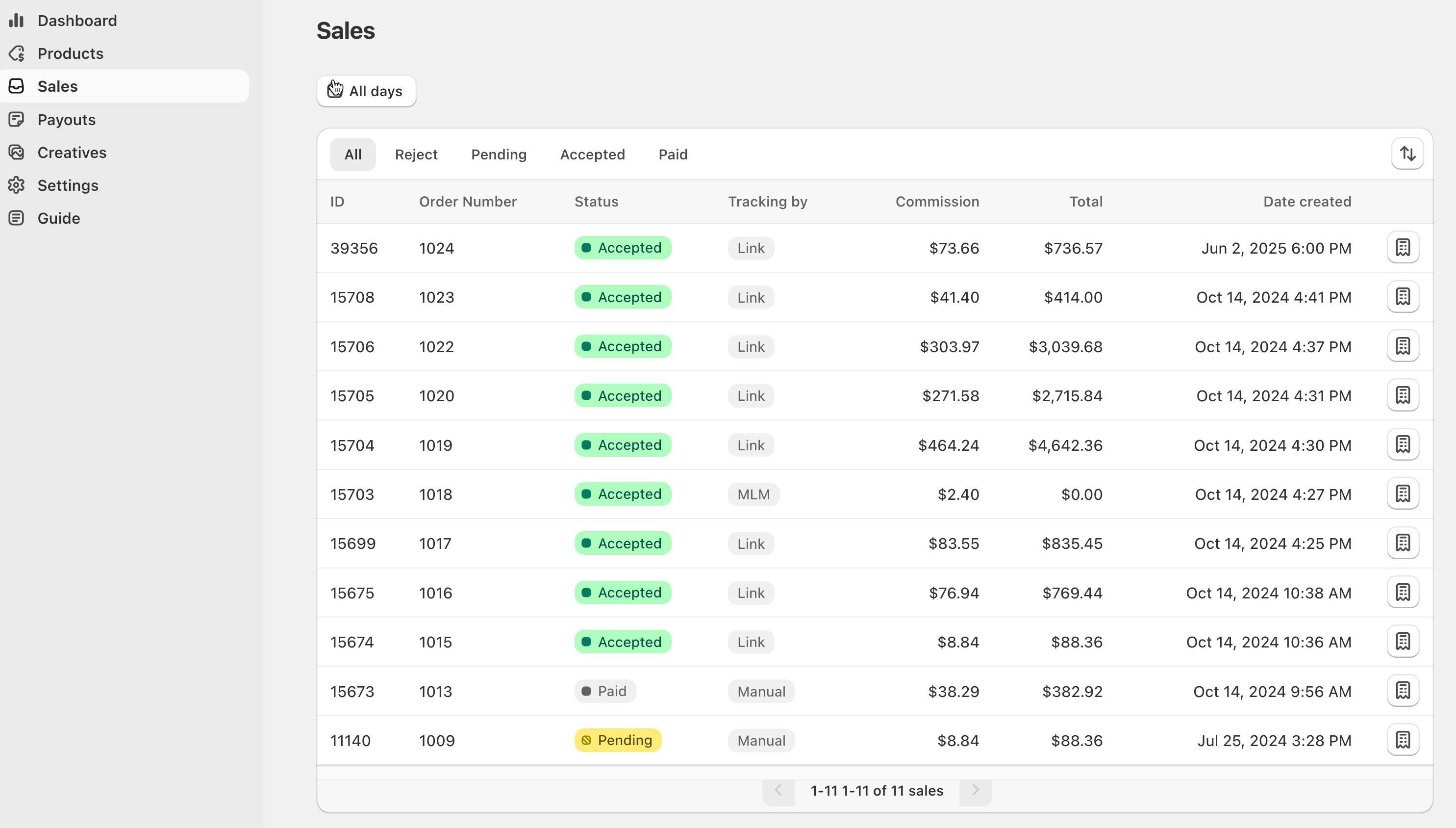Open the Payouts page

pyautogui.click(x=67, y=119)
